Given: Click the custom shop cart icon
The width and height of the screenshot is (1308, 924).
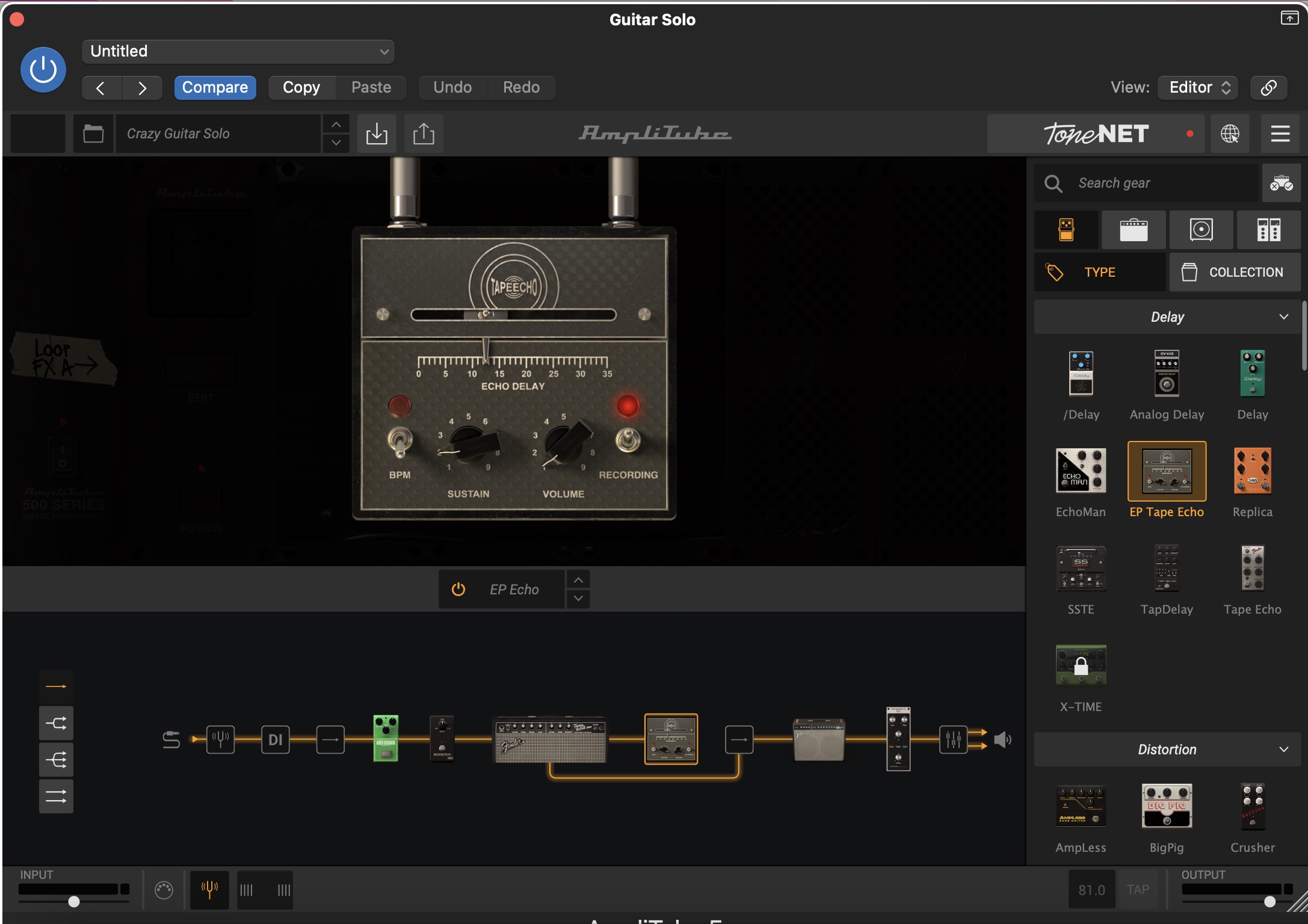Looking at the screenshot, I should pyautogui.click(x=1282, y=183).
